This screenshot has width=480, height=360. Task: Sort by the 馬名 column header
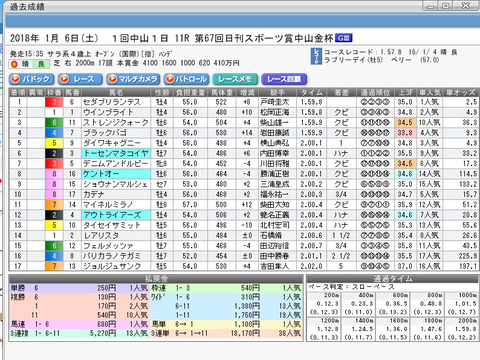tap(116, 92)
